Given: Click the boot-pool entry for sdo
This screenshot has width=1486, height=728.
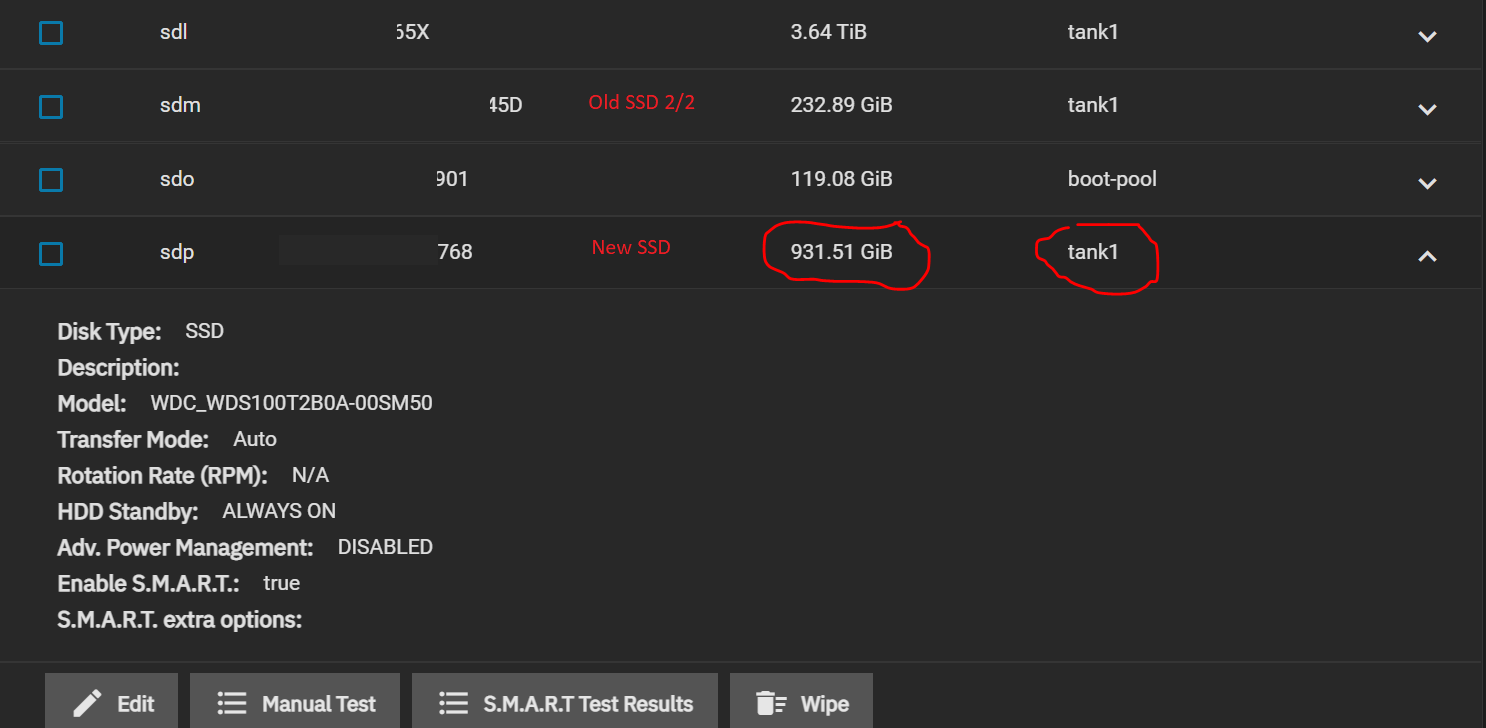Looking at the screenshot, I should (x=1112, y=179).
